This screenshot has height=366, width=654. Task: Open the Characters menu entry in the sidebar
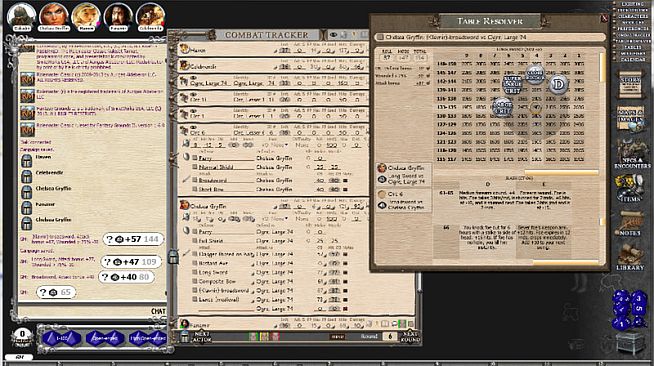click(633, 16)
